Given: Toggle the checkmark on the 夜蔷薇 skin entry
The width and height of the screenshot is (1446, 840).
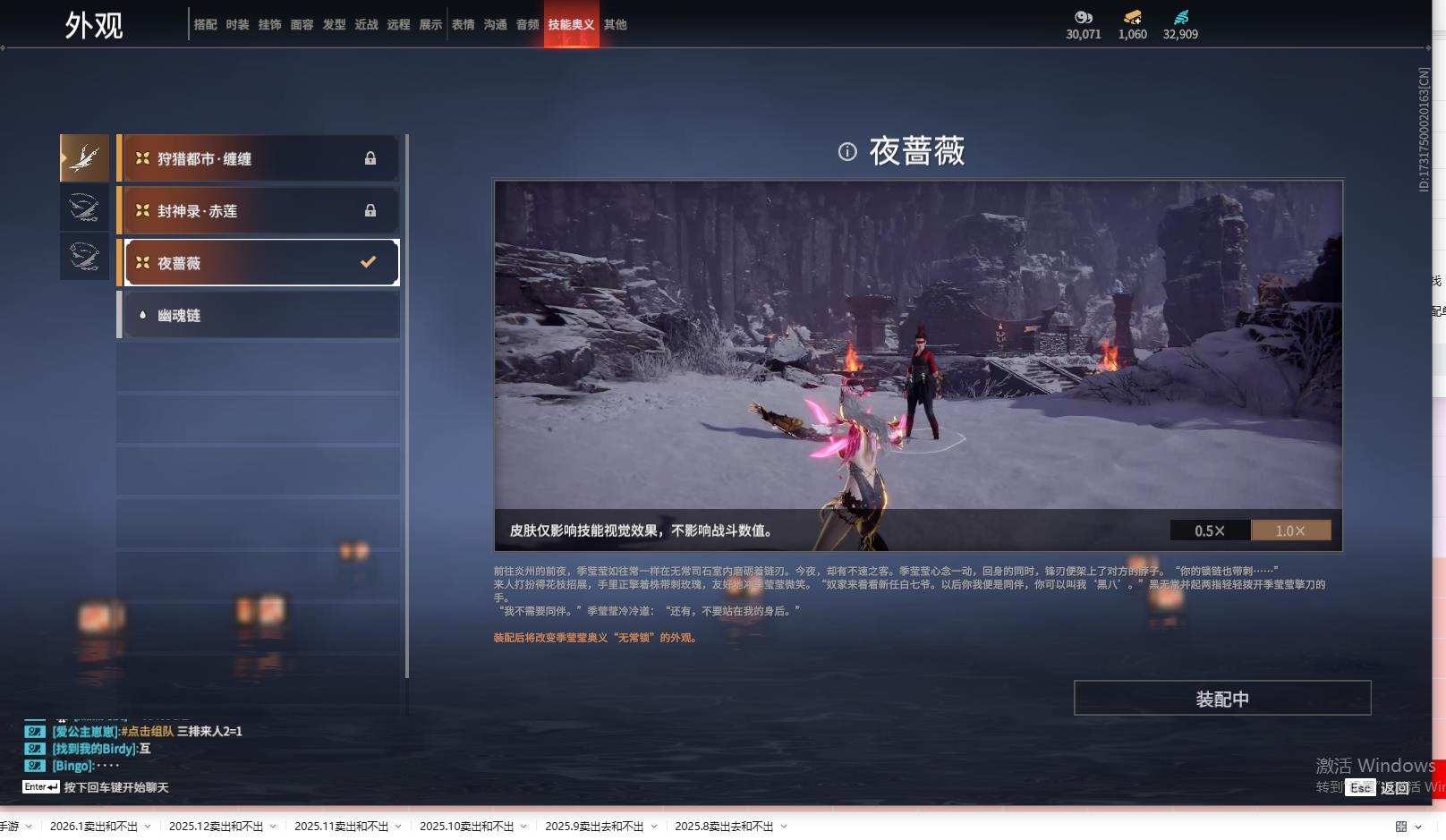Looking at the screenshot, I should click(366, 262).
